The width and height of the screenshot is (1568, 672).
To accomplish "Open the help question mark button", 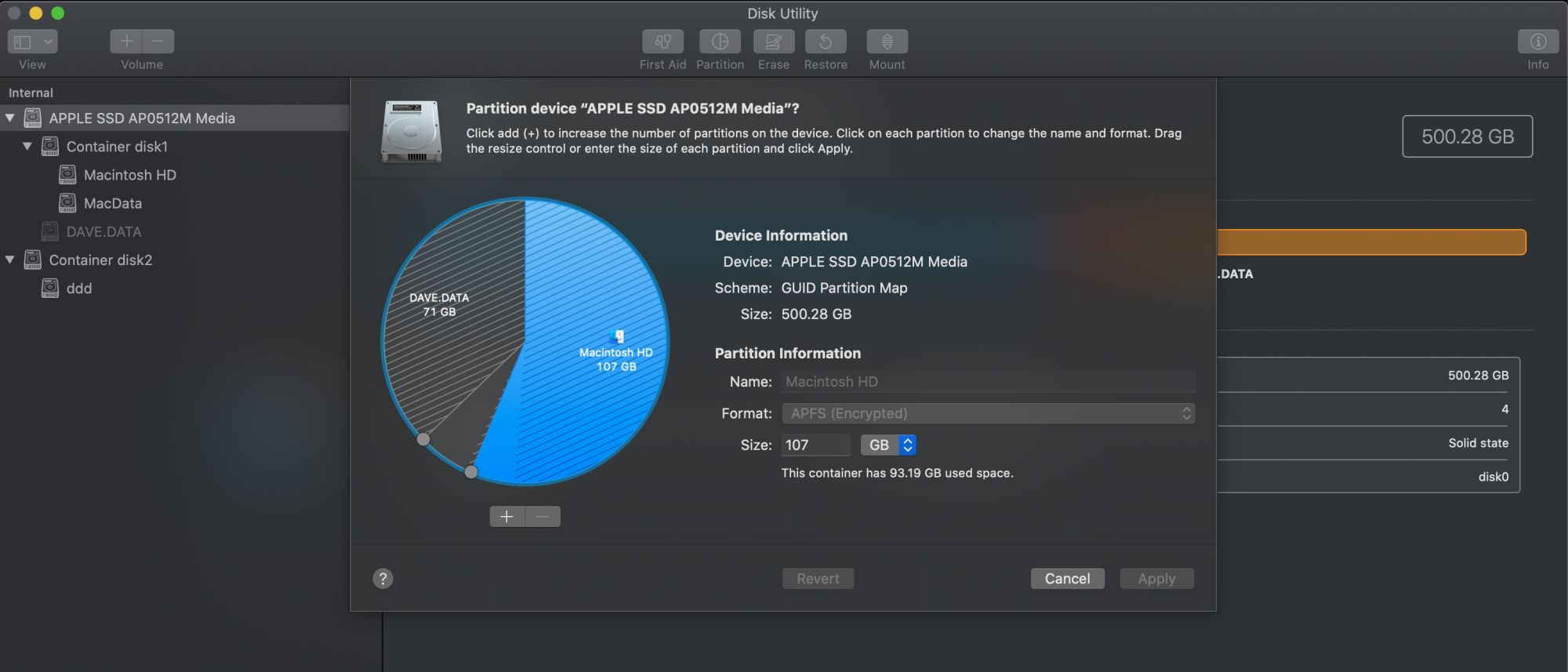I will pyautogui.click(x=383, y=579).
